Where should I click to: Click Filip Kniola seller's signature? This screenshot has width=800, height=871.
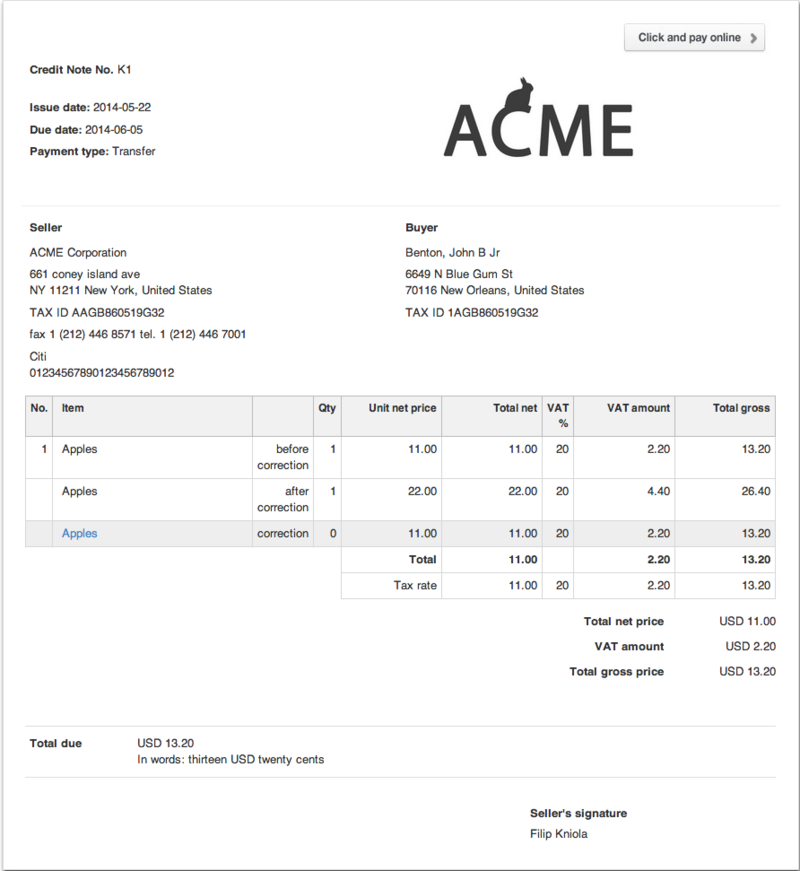(x=557, y=833)
